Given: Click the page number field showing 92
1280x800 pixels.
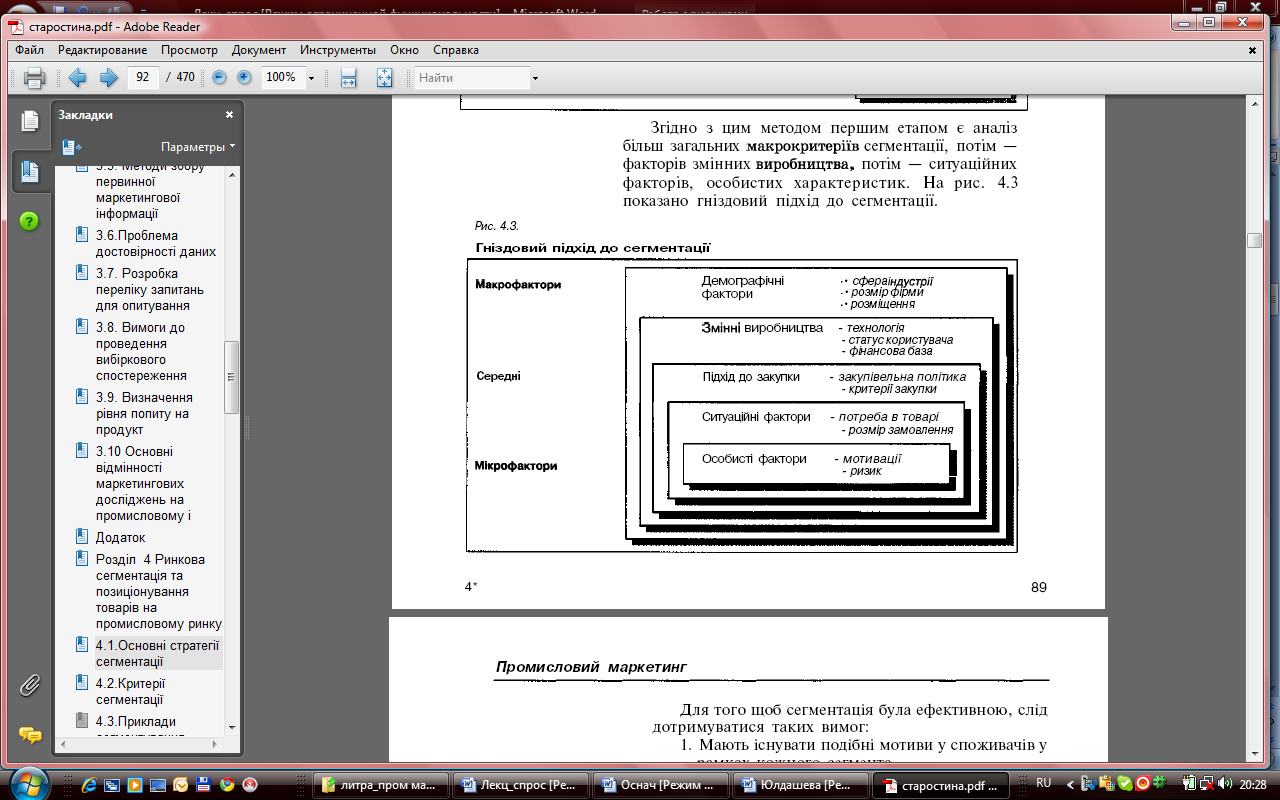Looking at the screenshot, I should click(144, 77).
